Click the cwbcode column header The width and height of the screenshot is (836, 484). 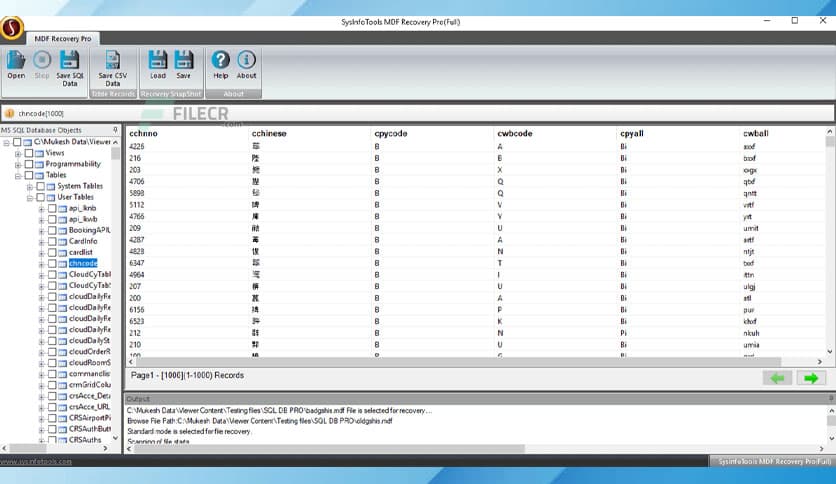pos(515,133)
